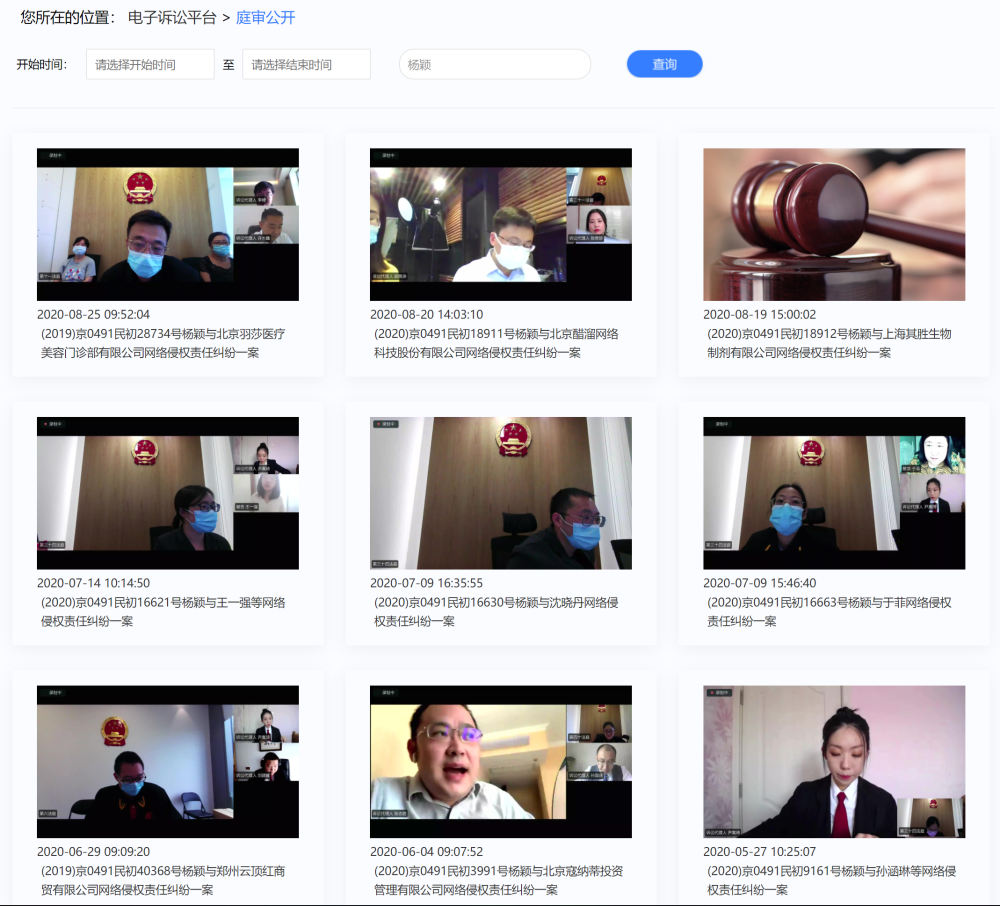This screenshot has width=1000, height=906.
Task: Select case title 京0491民初16621号 王一强
Action: point(163,611)
